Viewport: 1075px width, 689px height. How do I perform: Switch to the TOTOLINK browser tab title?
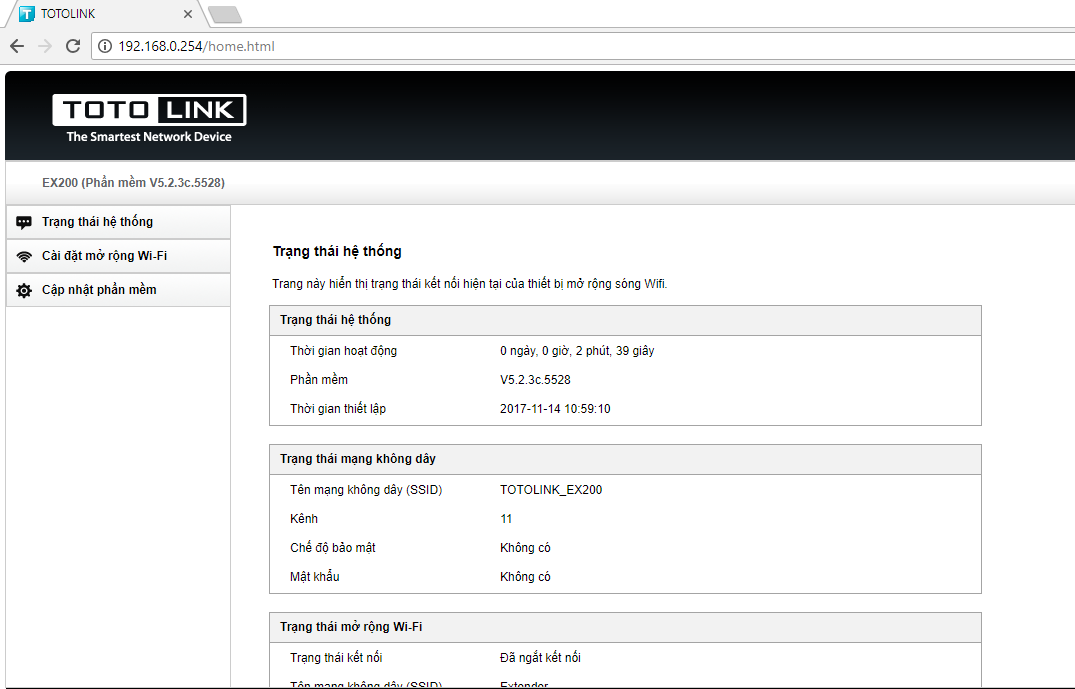[68, 14]
